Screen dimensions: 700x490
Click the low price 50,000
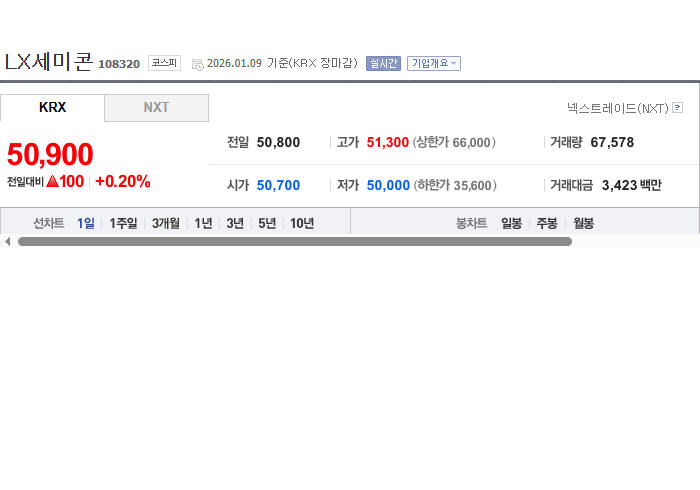coord(388,185)
